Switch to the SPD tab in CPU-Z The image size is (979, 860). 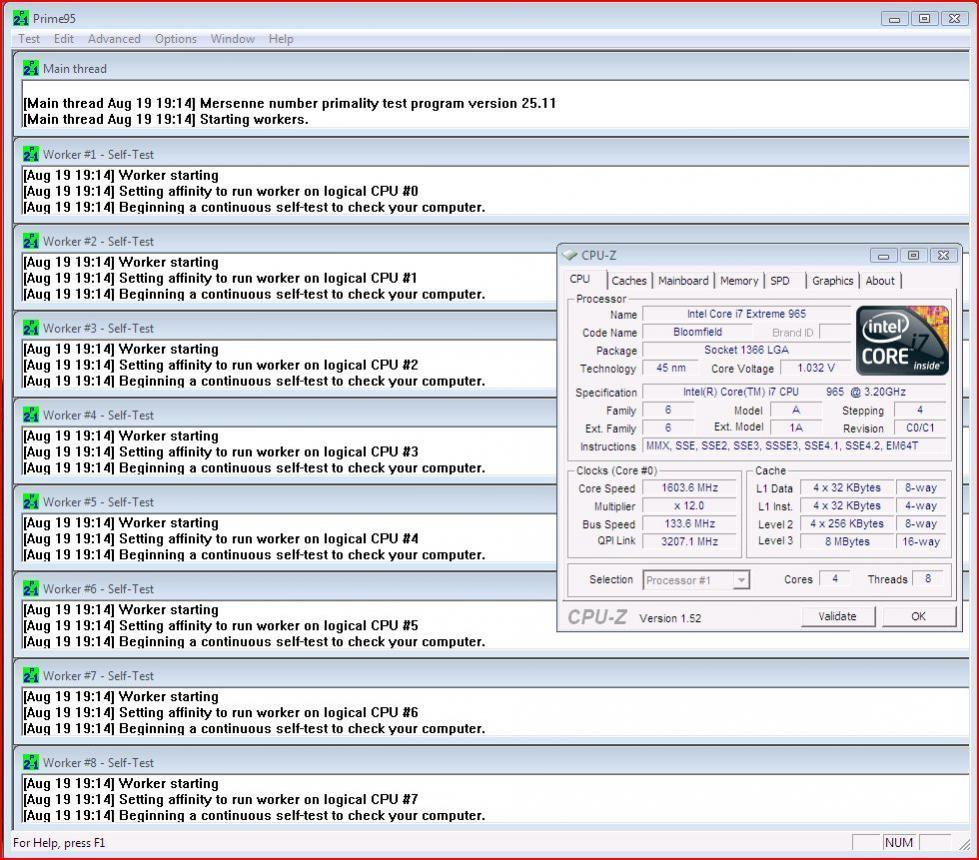coord(780,280)
